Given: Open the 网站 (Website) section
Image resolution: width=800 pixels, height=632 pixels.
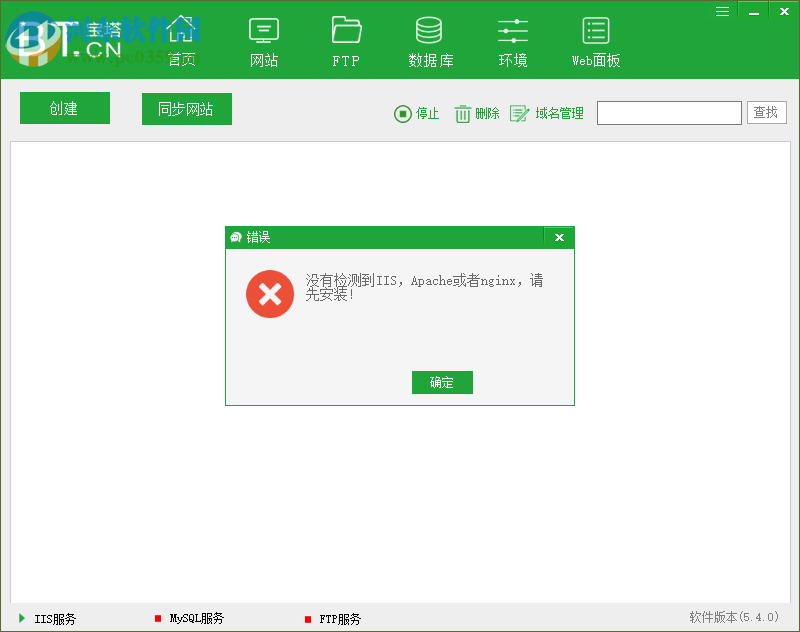Looking at the screenshot, I should tap(263, 40).
